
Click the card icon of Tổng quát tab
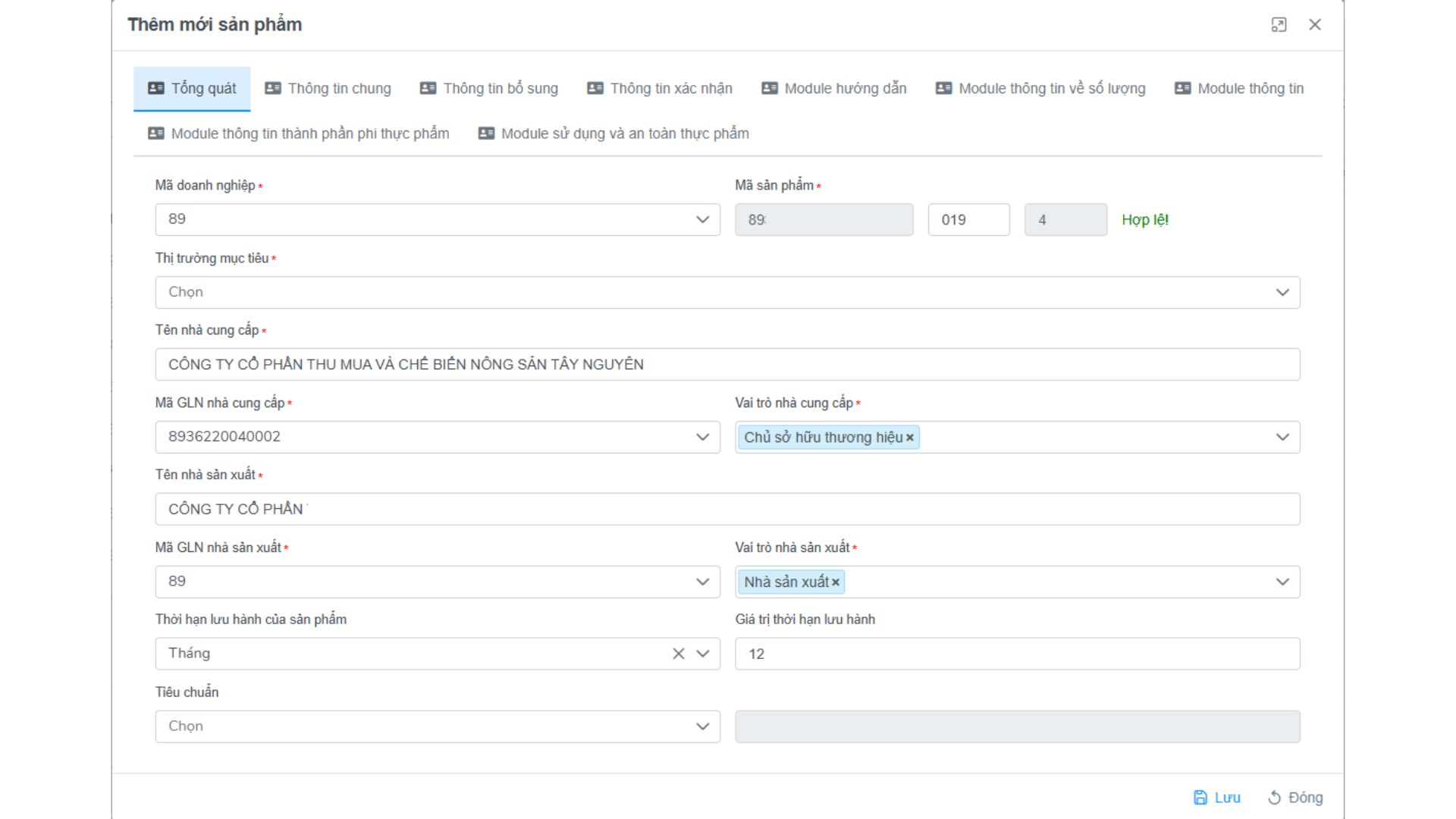[156, 88]
